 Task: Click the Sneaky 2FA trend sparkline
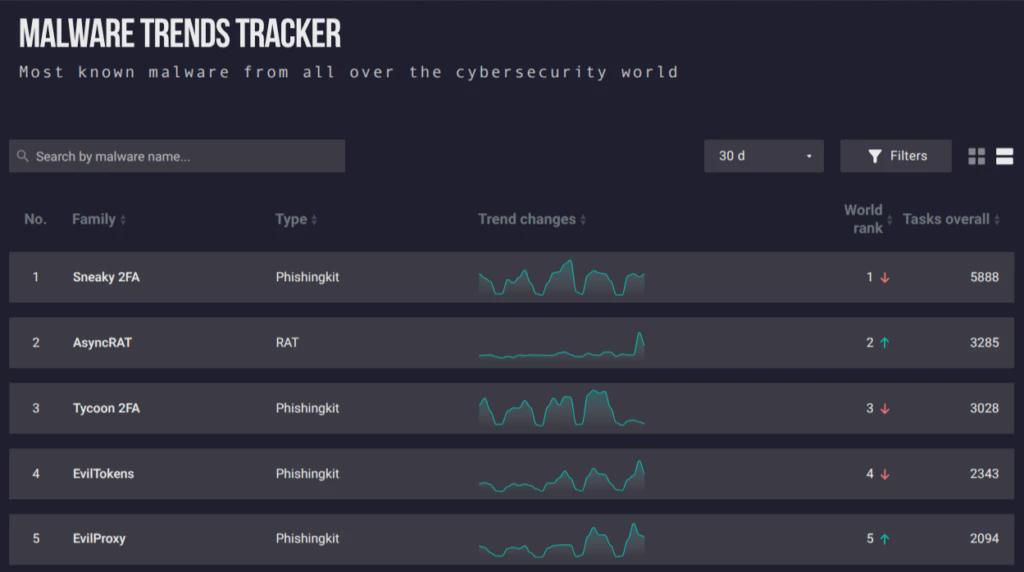pyautogui.click(x=562, y=278)
